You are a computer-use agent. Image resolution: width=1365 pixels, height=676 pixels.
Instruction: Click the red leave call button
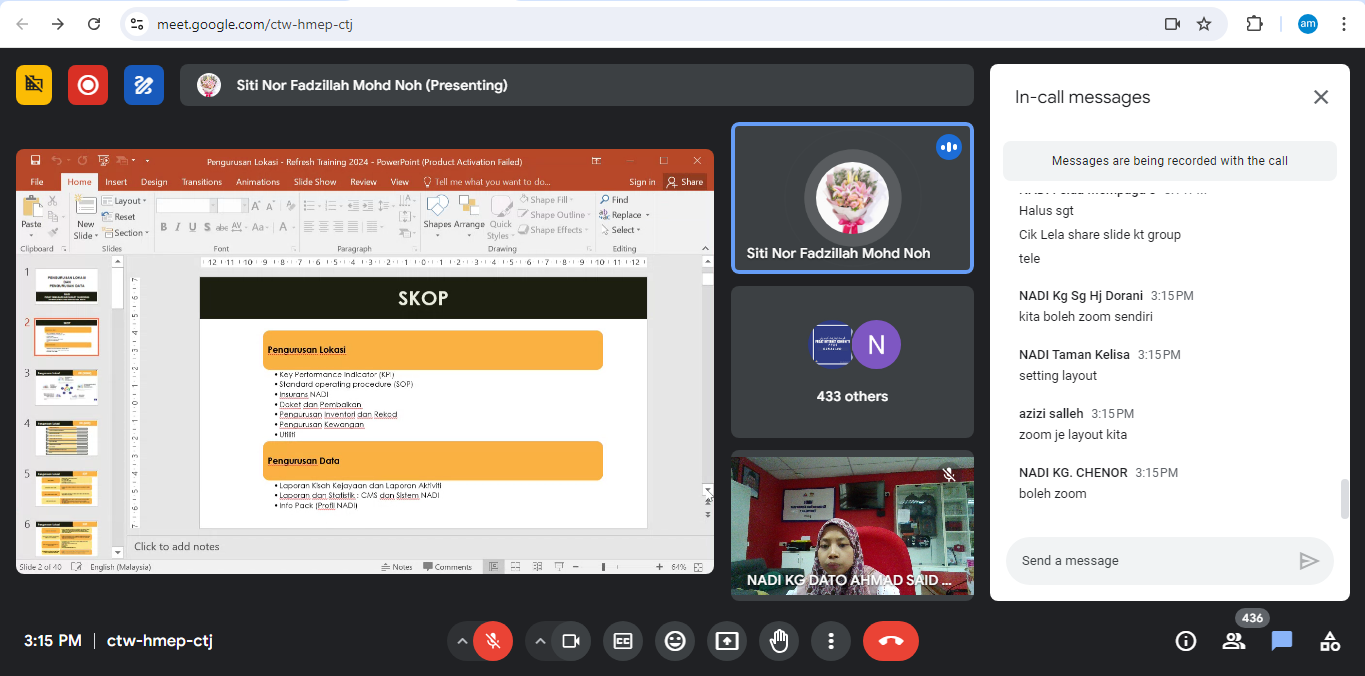tap(890, 641)
